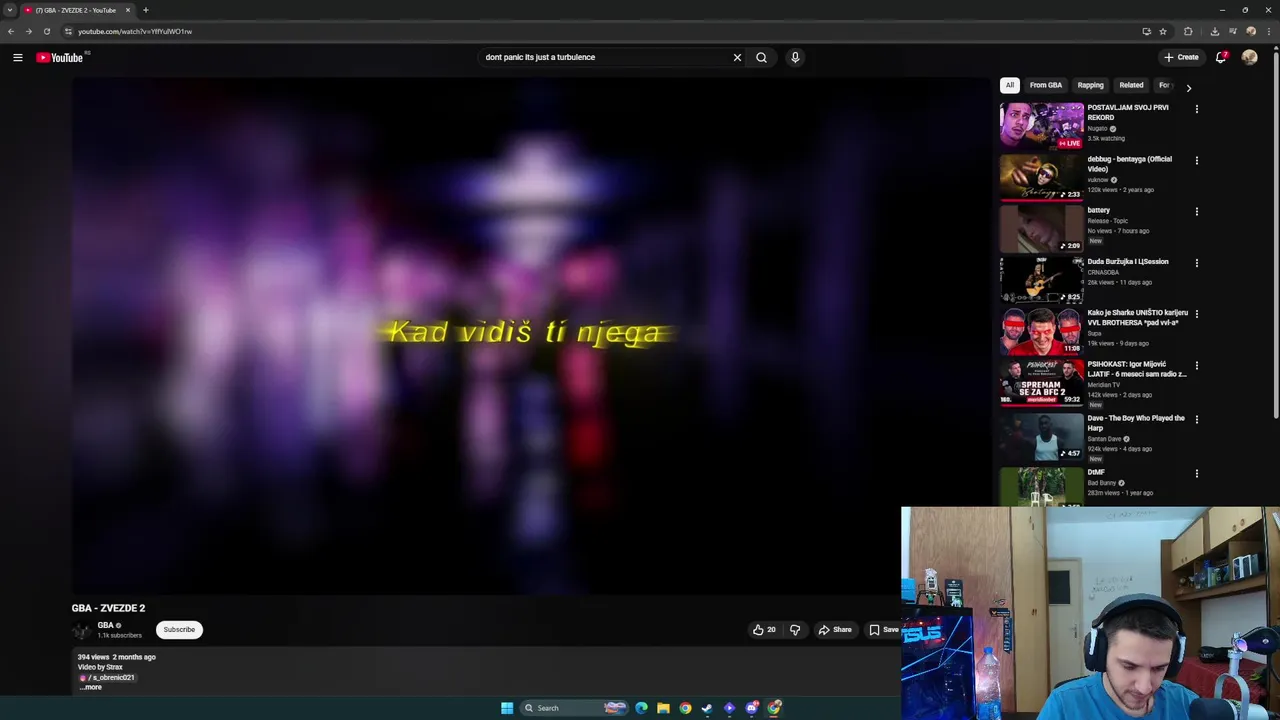Like the video with thumbs up
Viewport: 1280px width, 720px height.
pos(764,630)
